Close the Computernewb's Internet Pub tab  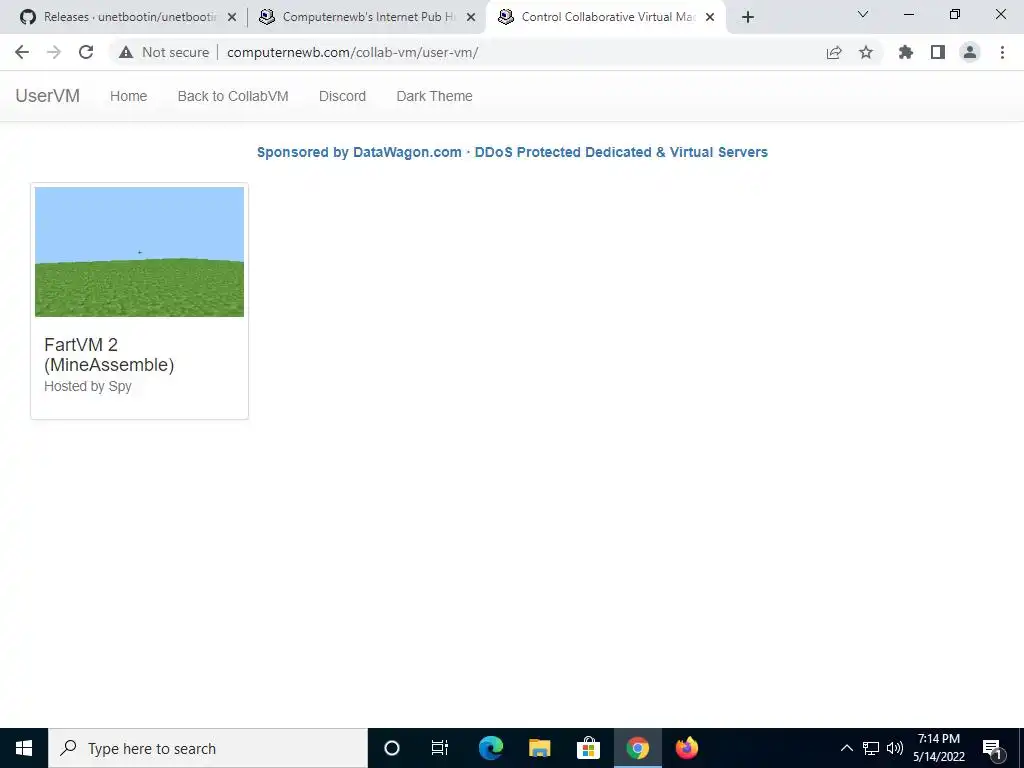click(x=471, y=17)
